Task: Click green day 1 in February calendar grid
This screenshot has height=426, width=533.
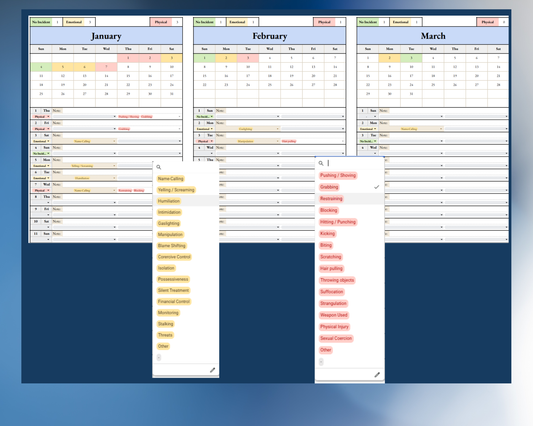Action: 205,58
